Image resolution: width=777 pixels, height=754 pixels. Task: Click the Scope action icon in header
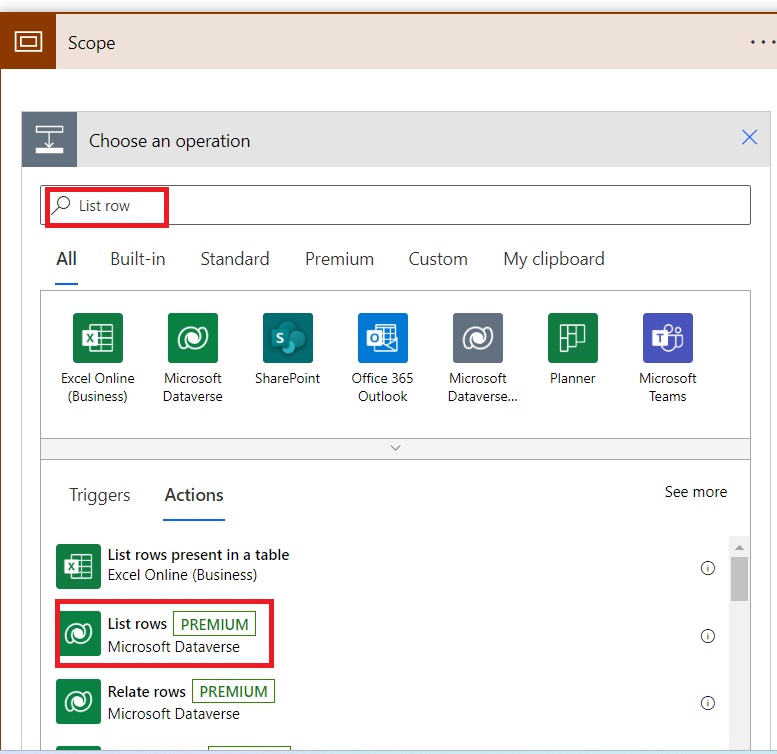pyautogui.click(x=28, y=42)
